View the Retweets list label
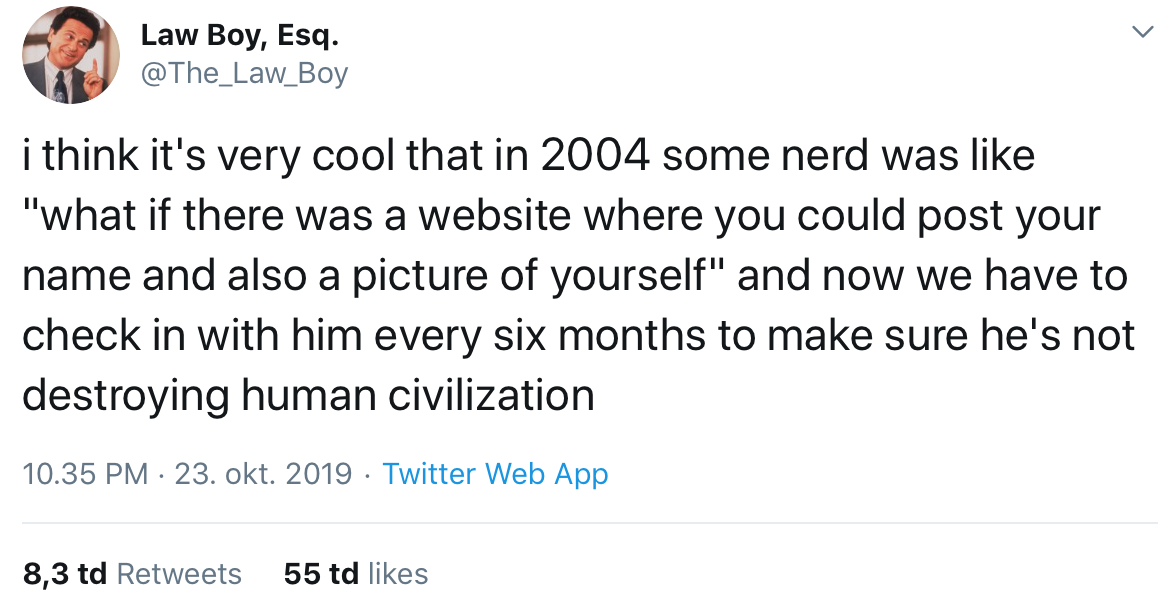The height and width of the screenshot is (615, 1173). (179, 573)
